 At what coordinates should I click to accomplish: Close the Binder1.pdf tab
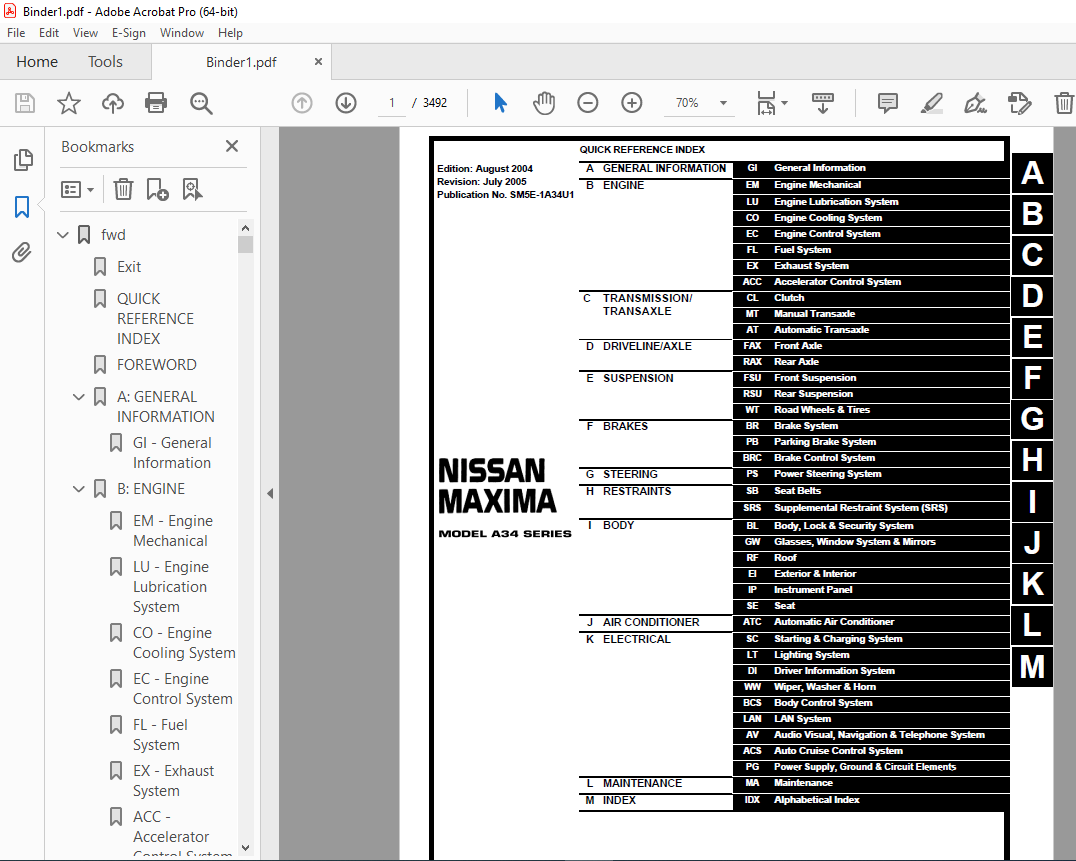(318, 62)
